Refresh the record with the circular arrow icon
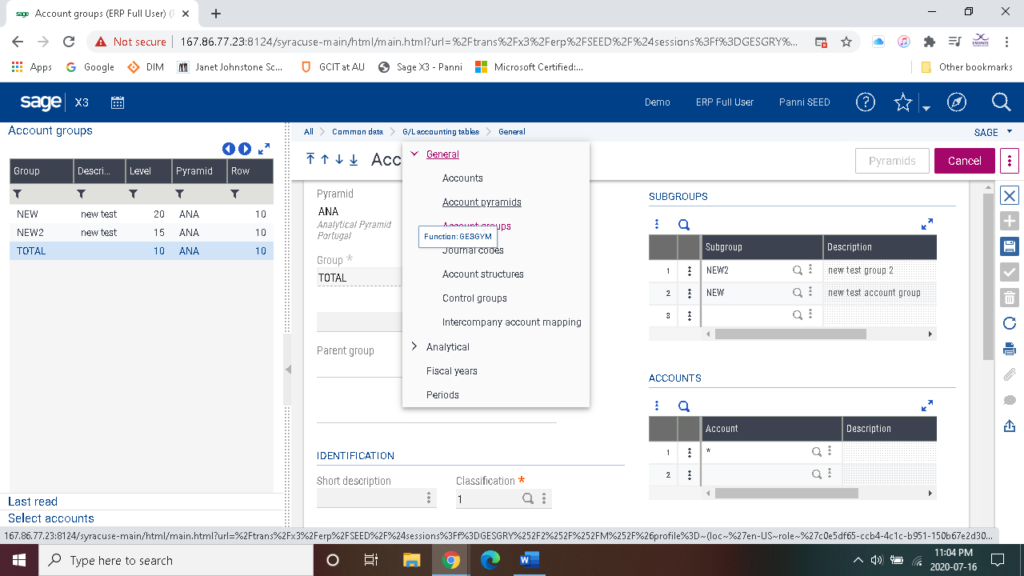The width and height of the screenshot is (1024, 576). point(1009,322)
